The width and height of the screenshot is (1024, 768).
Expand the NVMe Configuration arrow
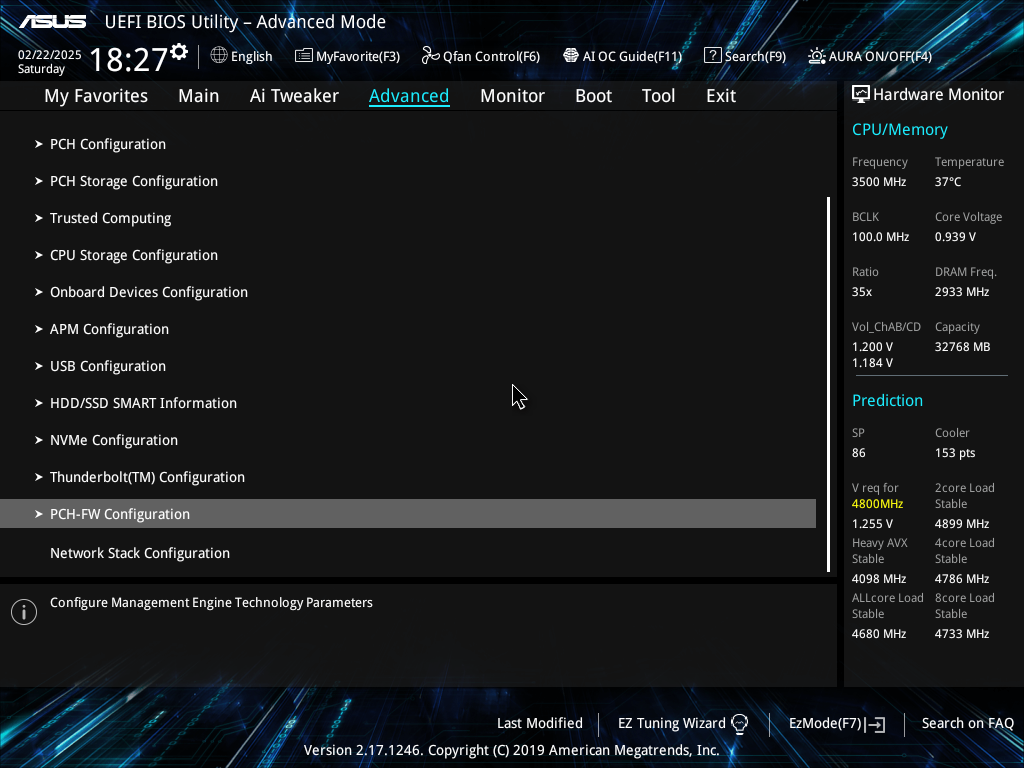(39, 440)
